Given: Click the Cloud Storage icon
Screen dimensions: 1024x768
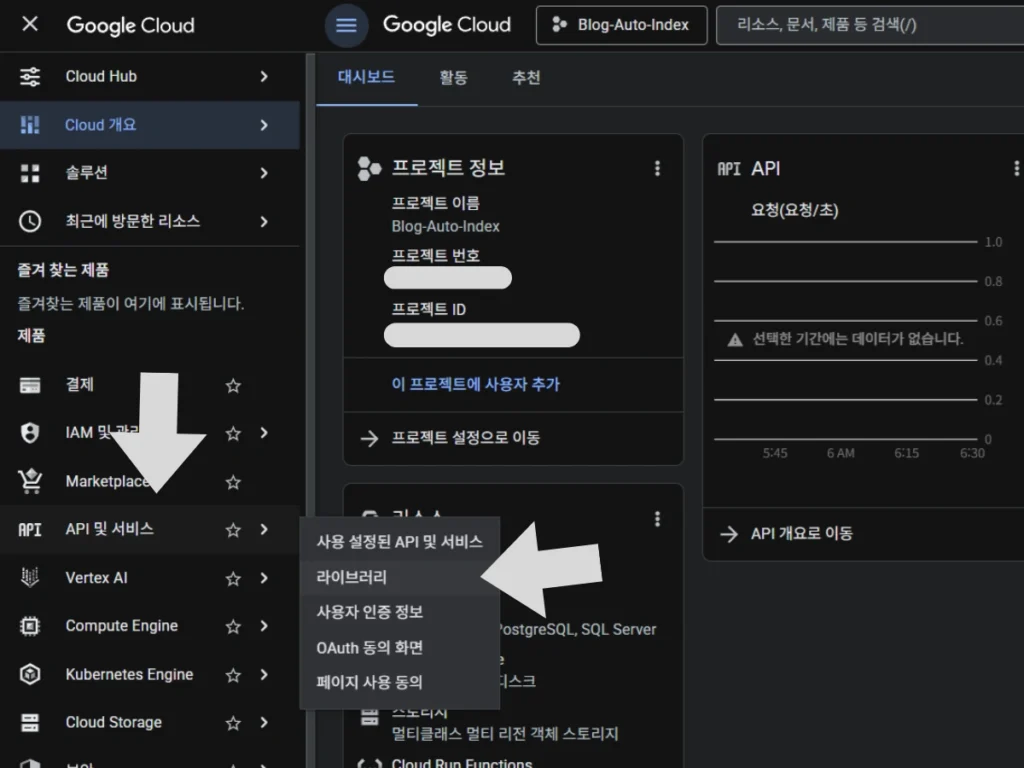Looking at the screenshot, I should point(30,722).
